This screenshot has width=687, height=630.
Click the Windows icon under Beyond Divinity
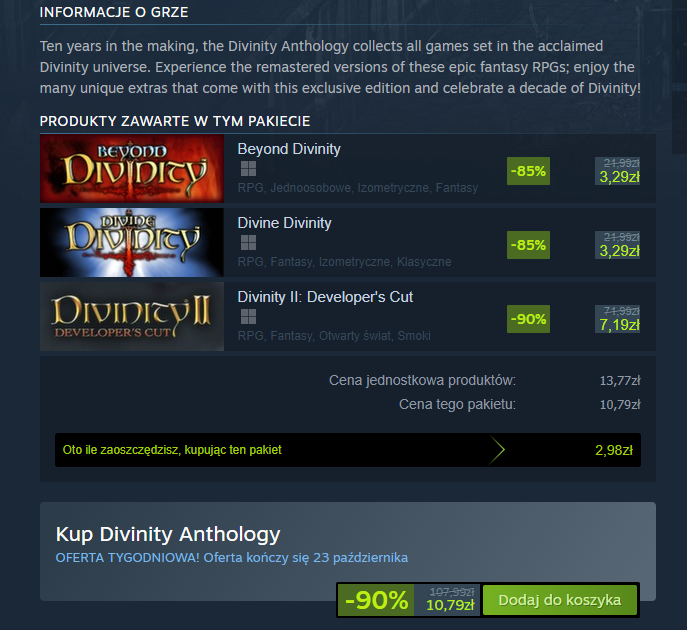pyautogui.click(x=248, y=169)
